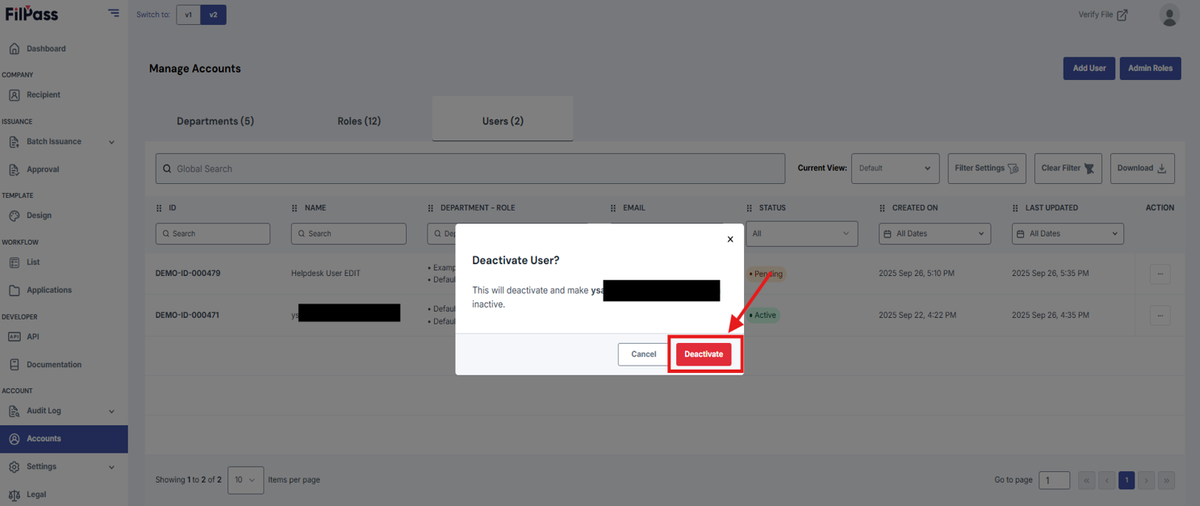Open the CREATED ON date filter
Image resolution: width=1200 pixels, height=506 pixels.
(935, 233)
